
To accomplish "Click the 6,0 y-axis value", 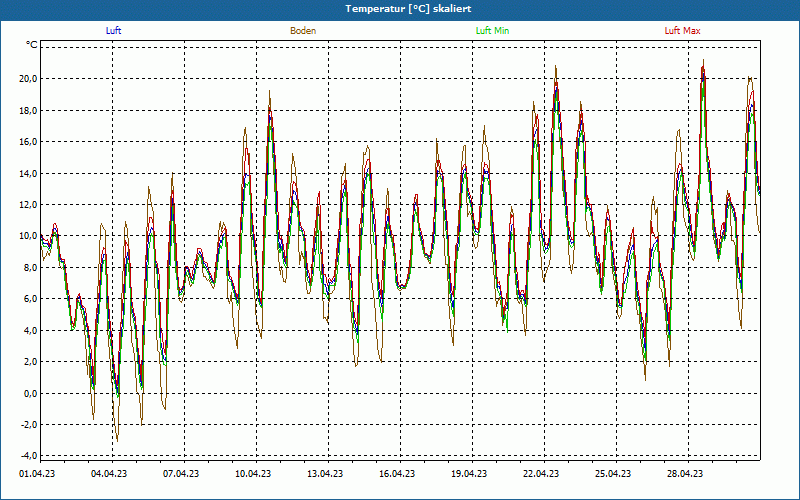I will [x=30, y=299].
